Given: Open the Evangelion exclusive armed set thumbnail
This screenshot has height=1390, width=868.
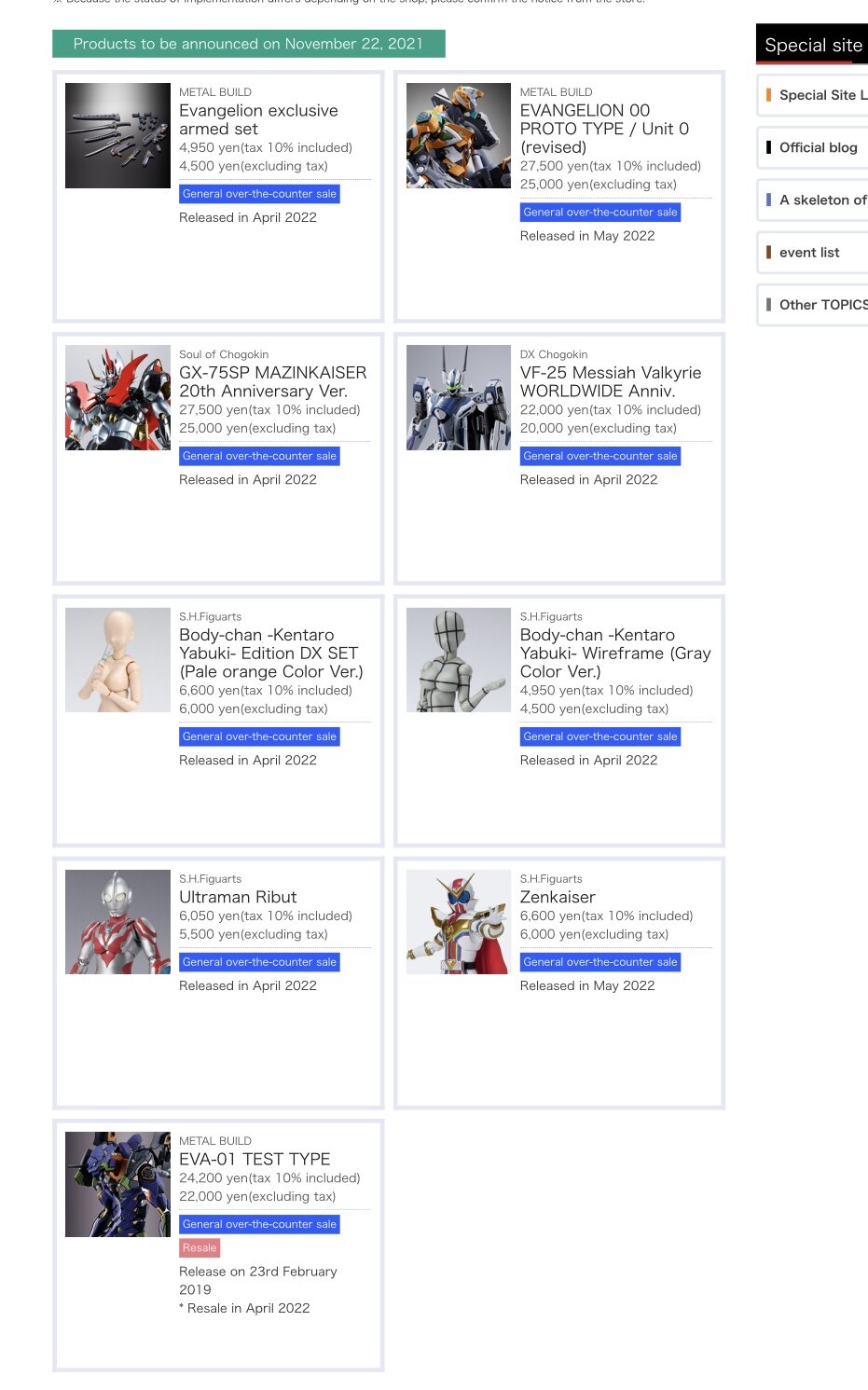Looking at the screenshot, I should pyautogui.click(x=117, y=135).
